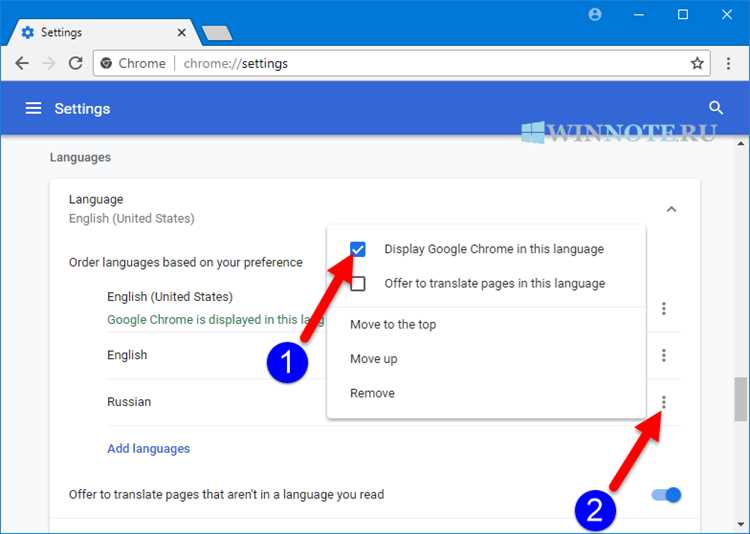Choose Remove in the language menu

(372, 393)
